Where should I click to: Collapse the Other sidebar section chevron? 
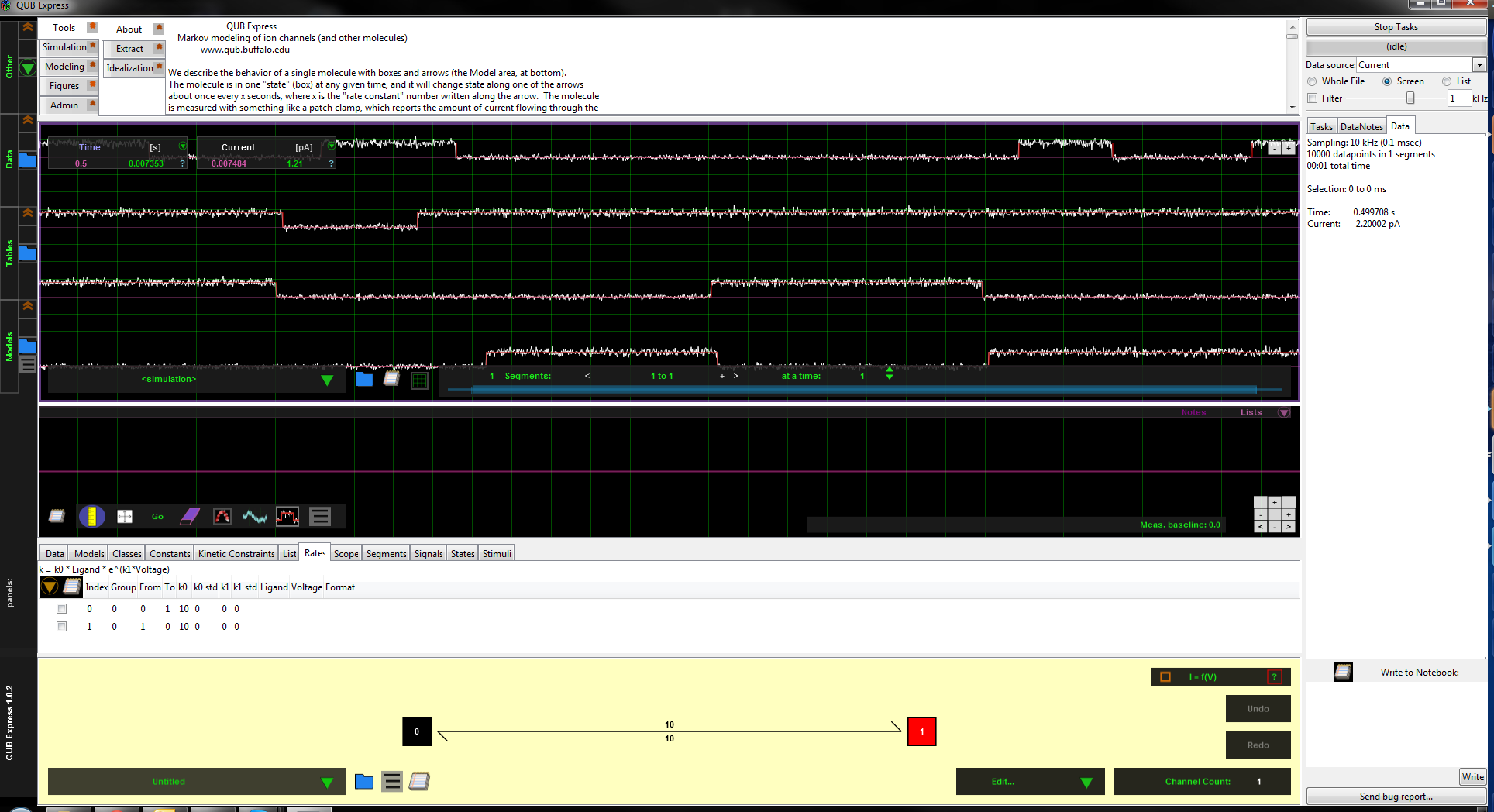(x=28, y=26)
